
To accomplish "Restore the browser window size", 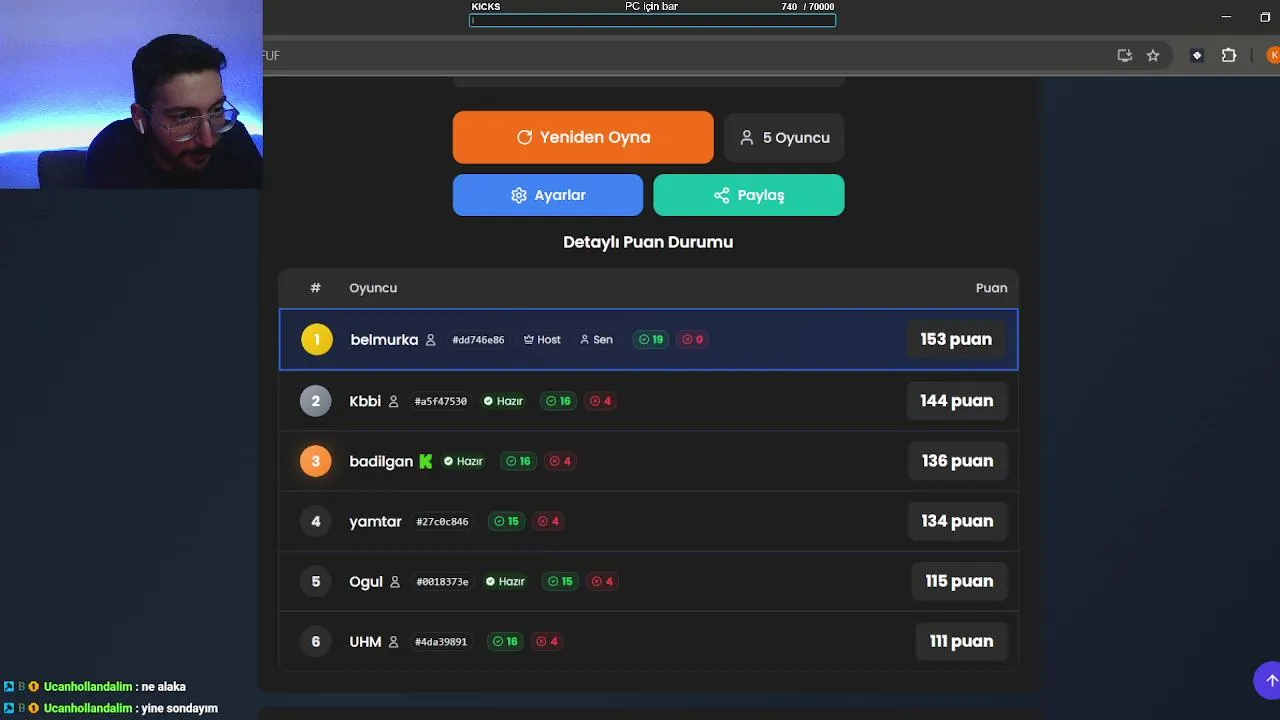I will tap(1266, 17).
